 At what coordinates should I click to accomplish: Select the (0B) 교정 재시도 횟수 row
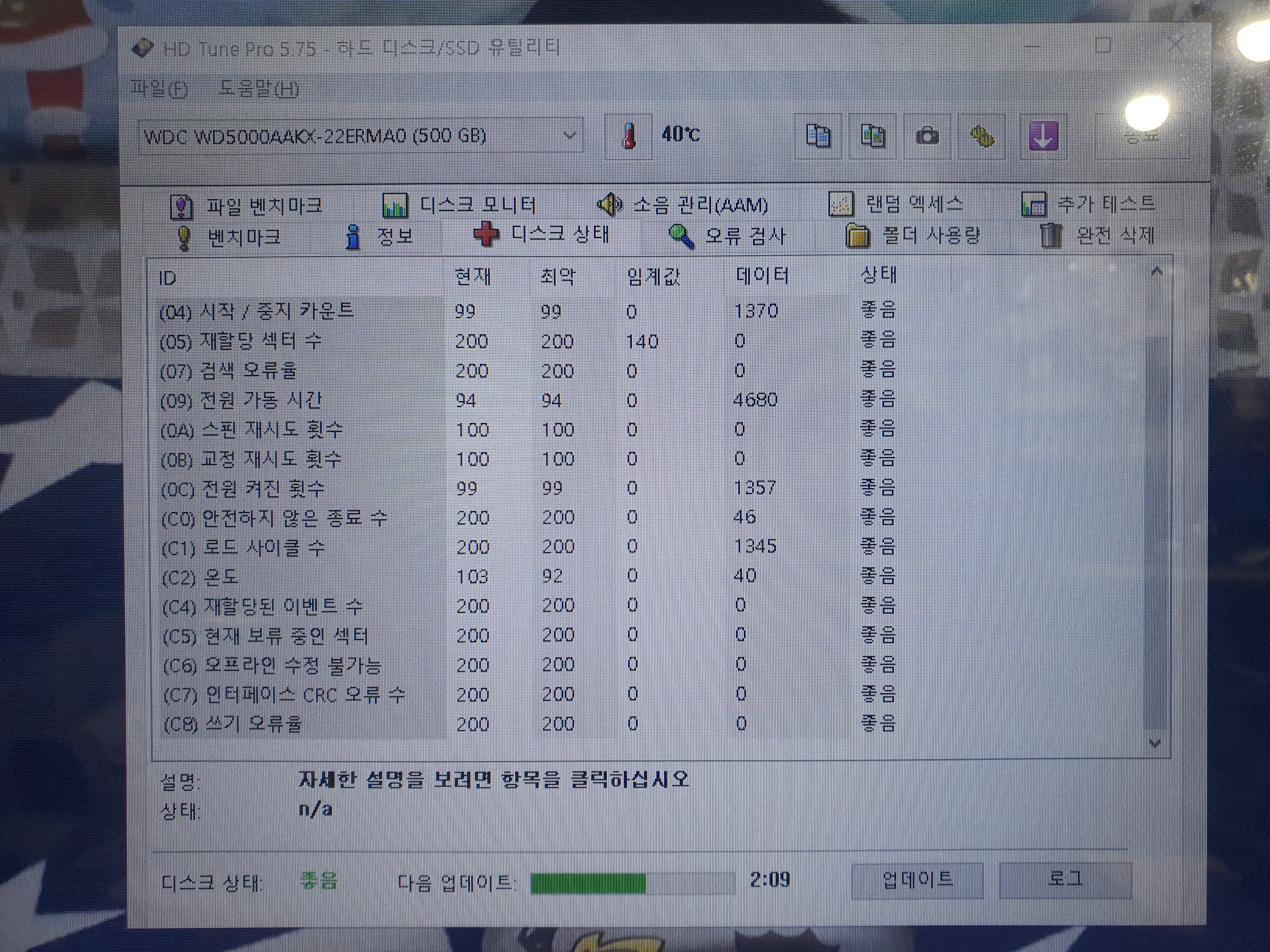click(x=649, y=458)
